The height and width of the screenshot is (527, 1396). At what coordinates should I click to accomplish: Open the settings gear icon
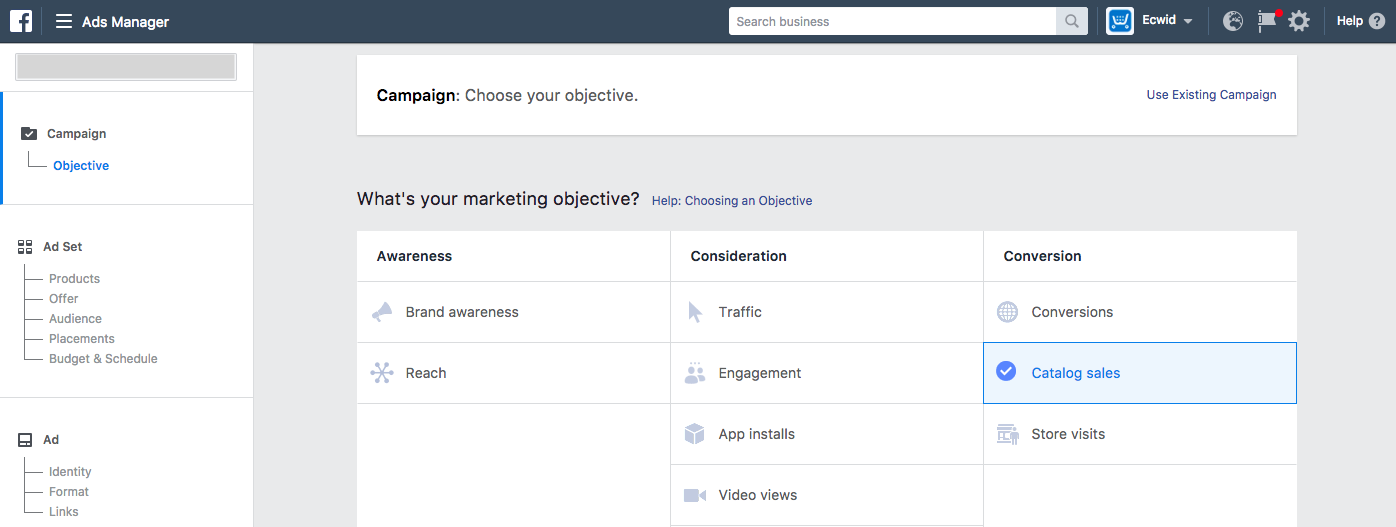click(1298, 21)
